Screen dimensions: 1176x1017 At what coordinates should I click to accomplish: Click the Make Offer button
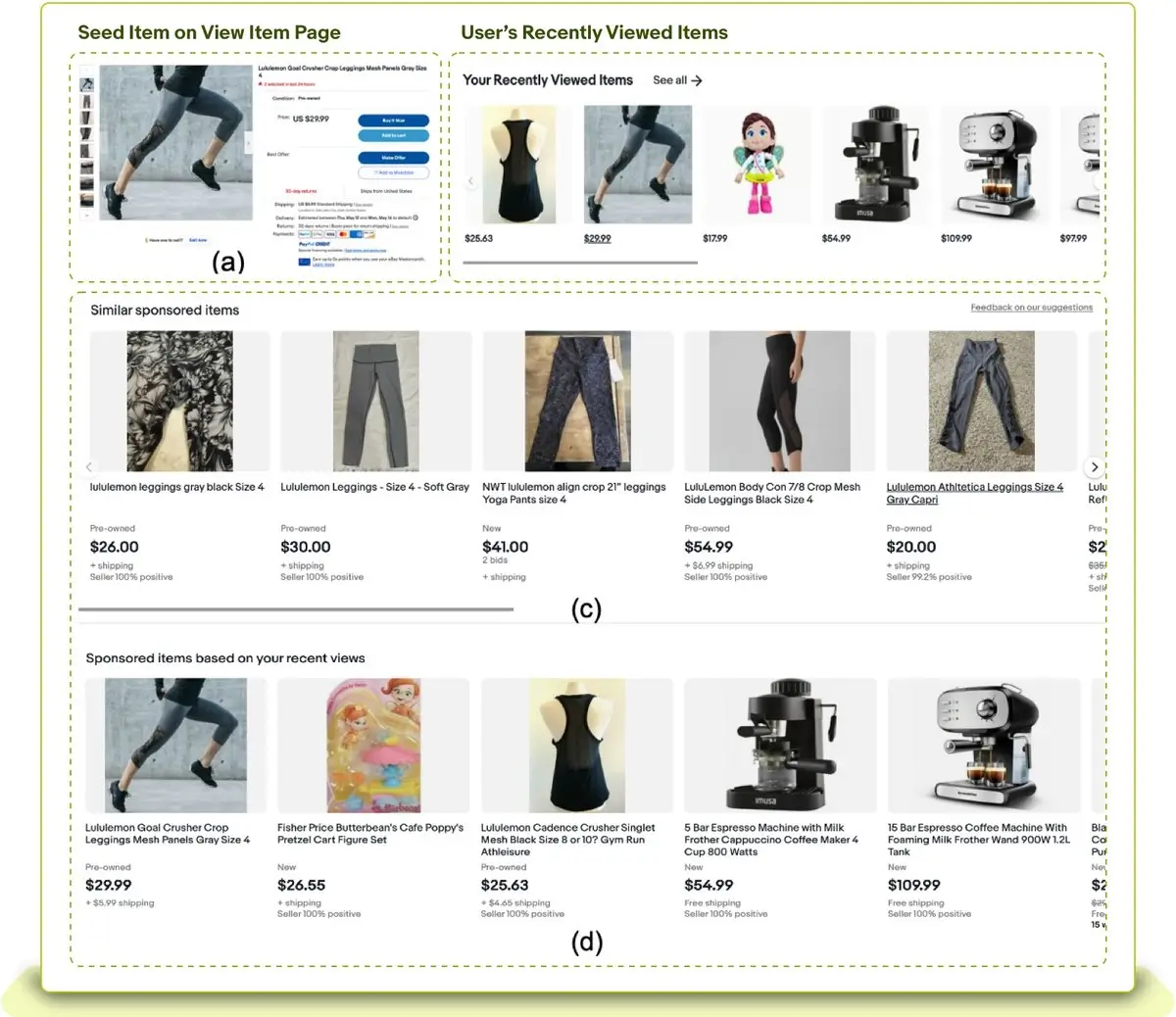[393, 158]
